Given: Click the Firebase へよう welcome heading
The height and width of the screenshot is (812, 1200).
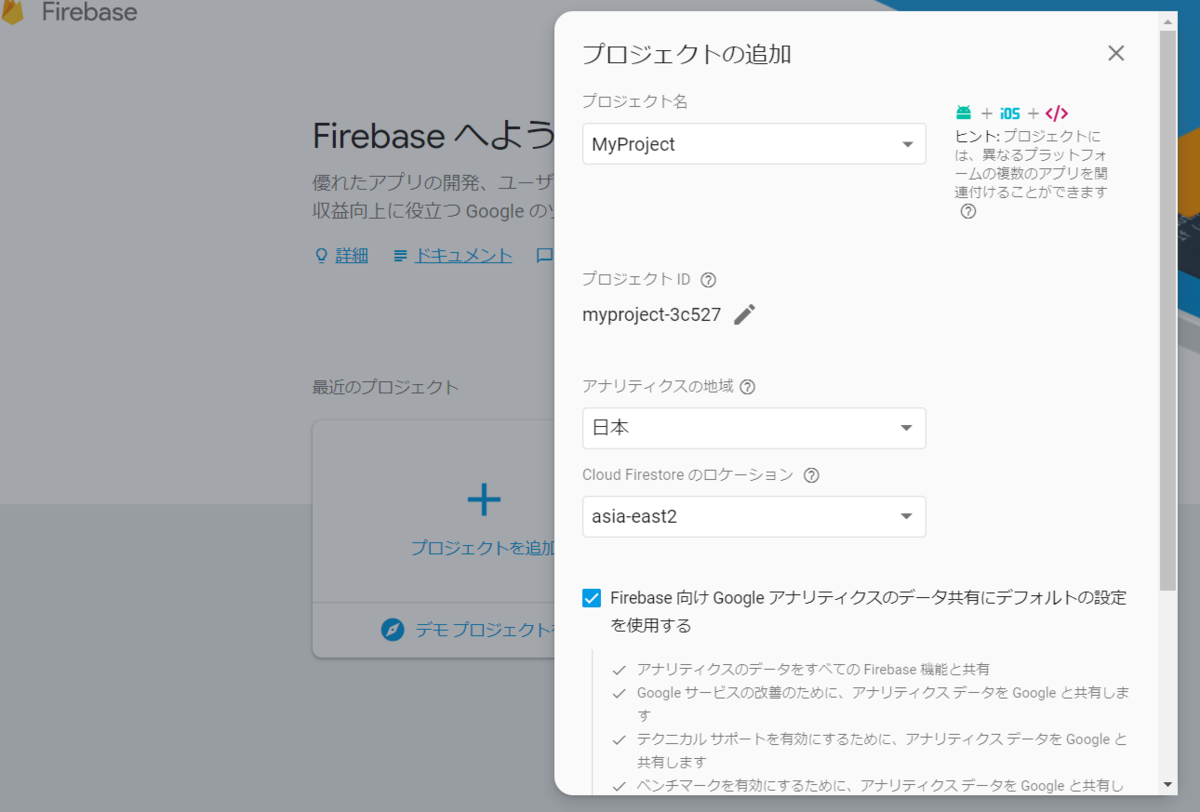Looking at the screenshot, I should pyautogui.click(x=434, y=135).
